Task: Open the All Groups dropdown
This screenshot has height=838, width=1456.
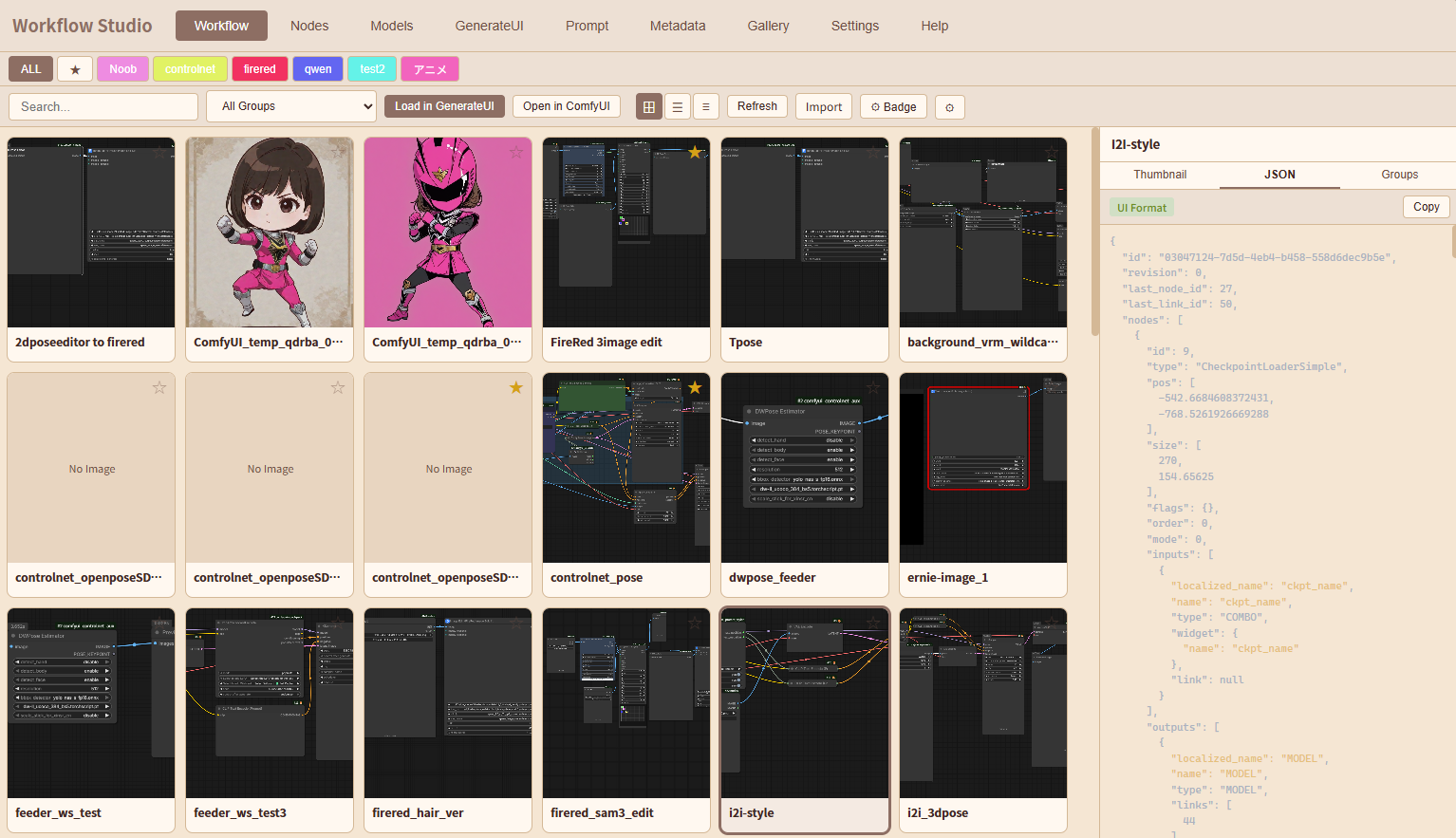Action: coord(291,106)
